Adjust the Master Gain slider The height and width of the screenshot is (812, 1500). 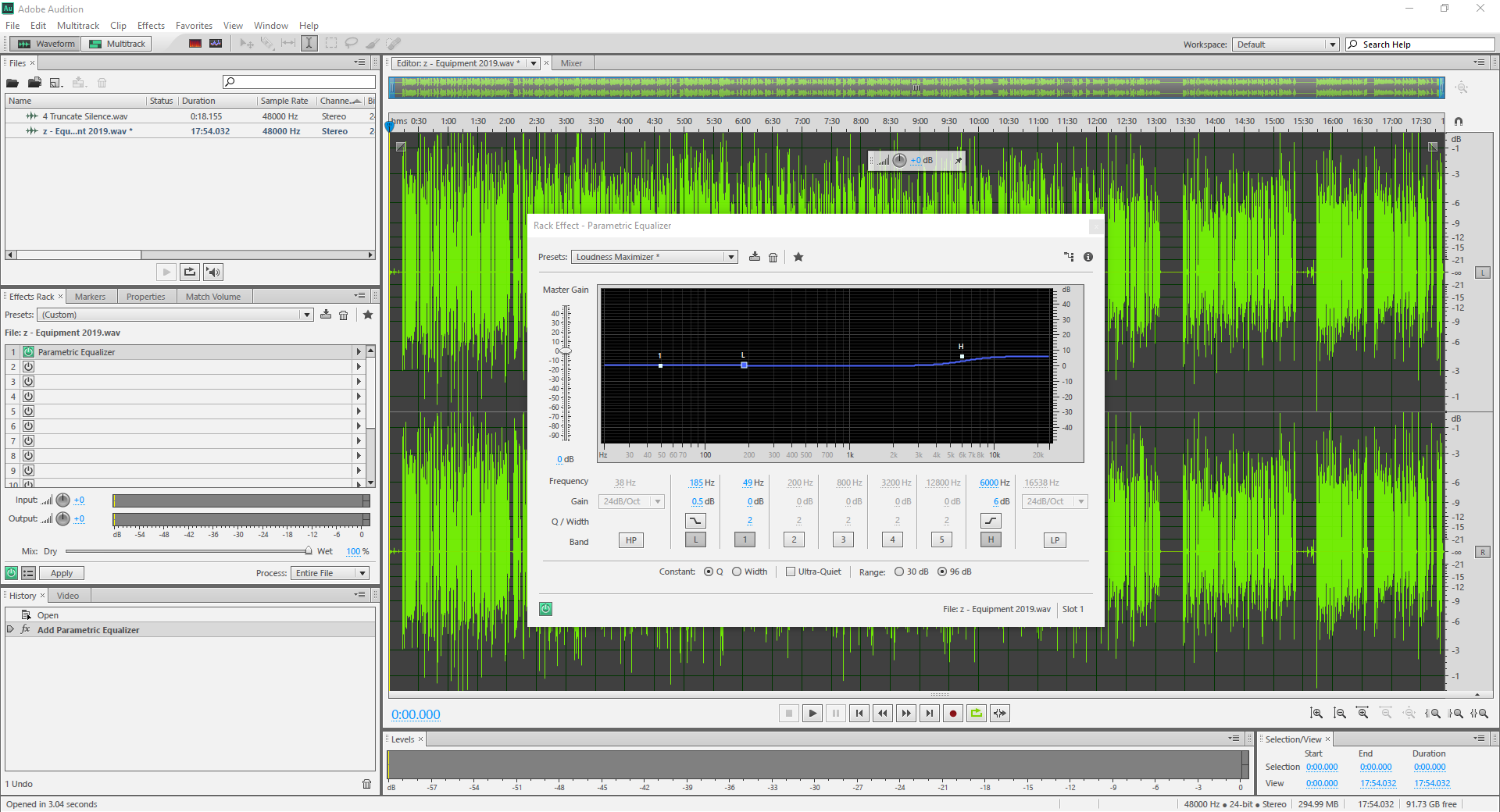[566, 351]
